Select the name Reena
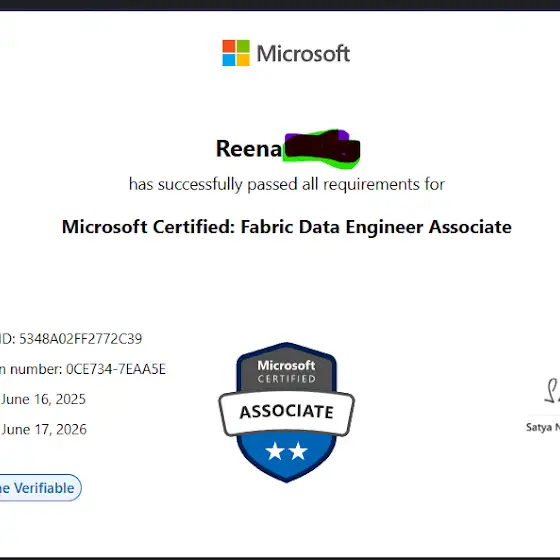Image resolution: width=560 pixels, height=560 pixels. point(249,149)
